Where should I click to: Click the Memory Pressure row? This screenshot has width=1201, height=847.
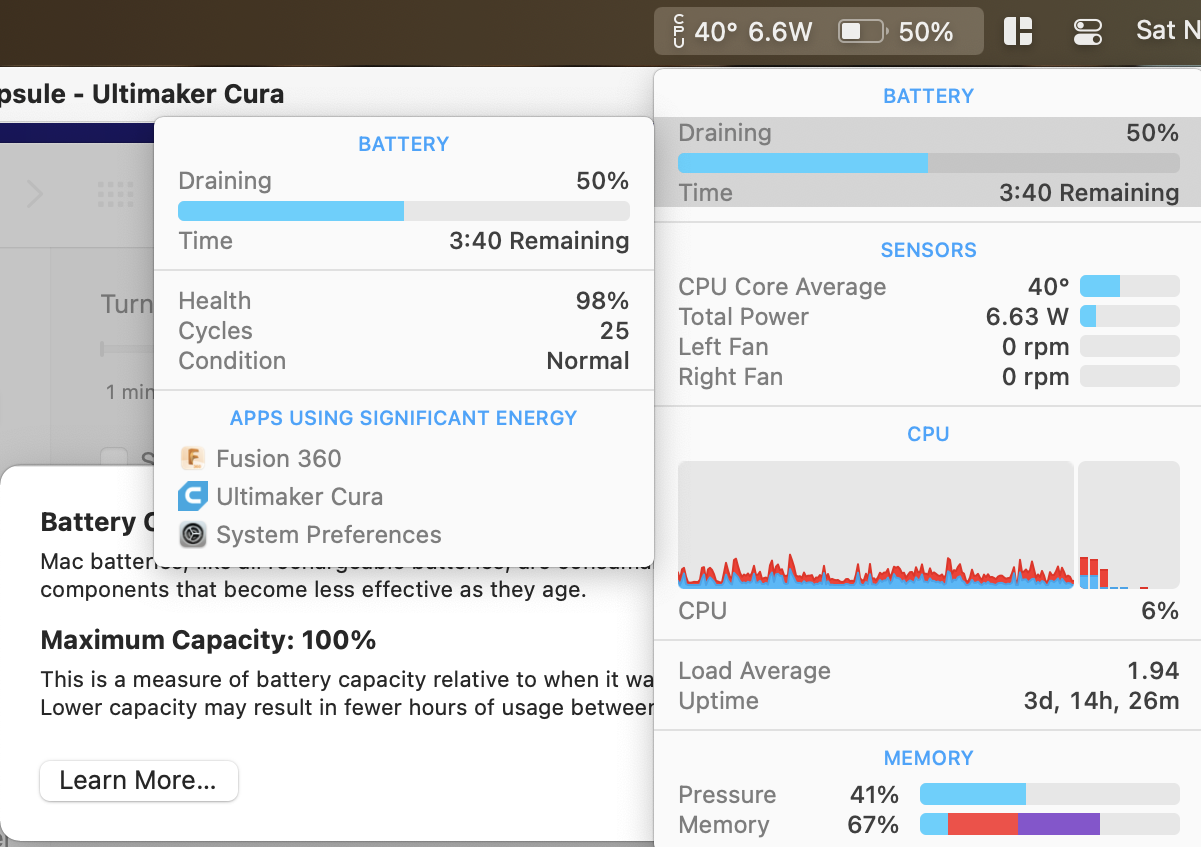[928, 795]
